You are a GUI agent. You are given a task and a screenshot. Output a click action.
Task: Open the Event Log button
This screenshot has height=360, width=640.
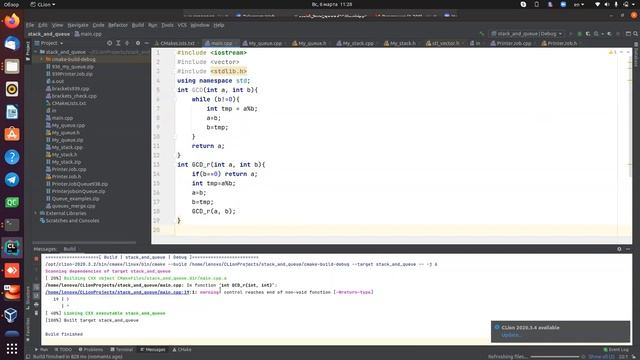[x=616, y=349]
